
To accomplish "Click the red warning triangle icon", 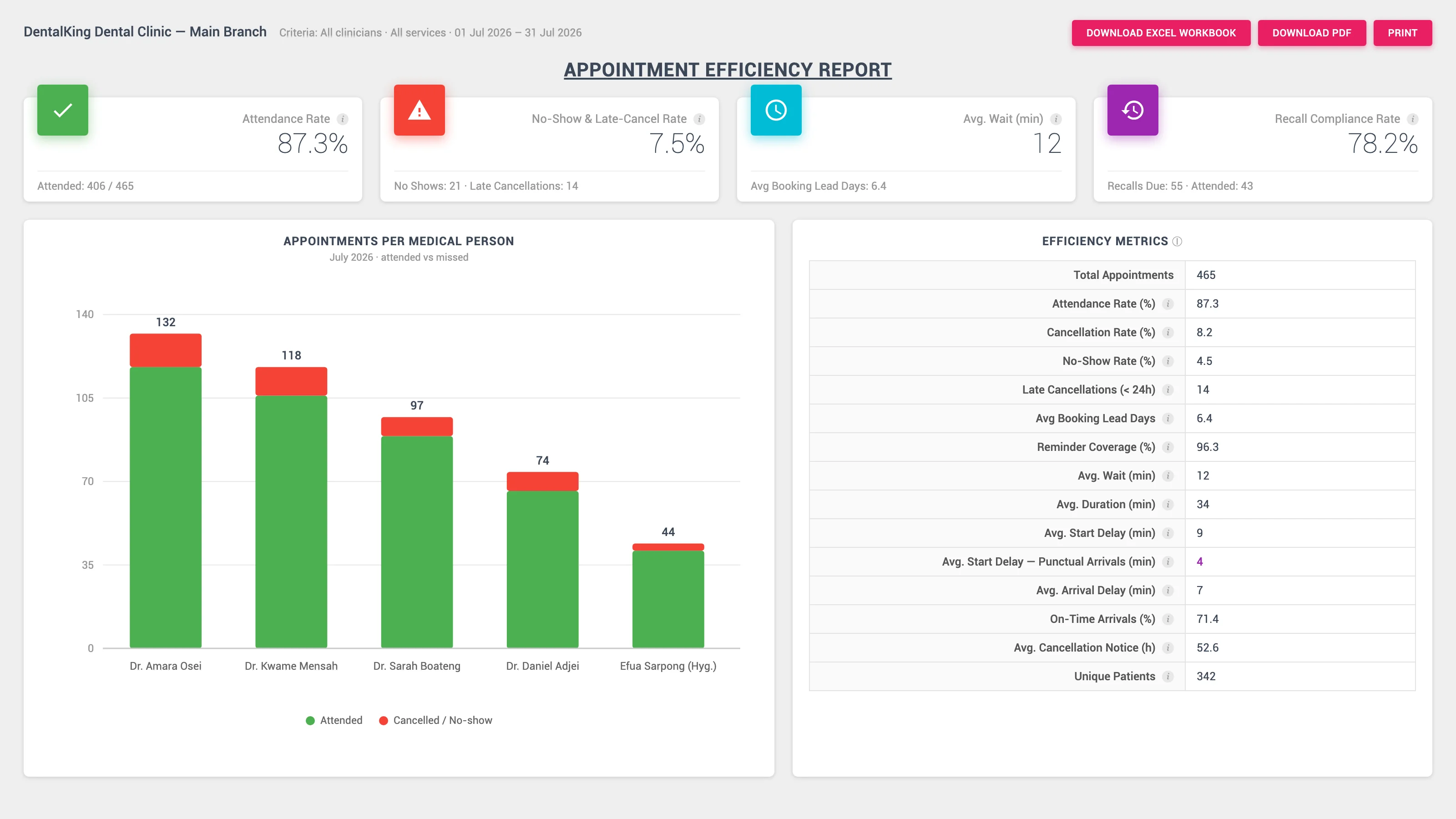I will (420, 110).
